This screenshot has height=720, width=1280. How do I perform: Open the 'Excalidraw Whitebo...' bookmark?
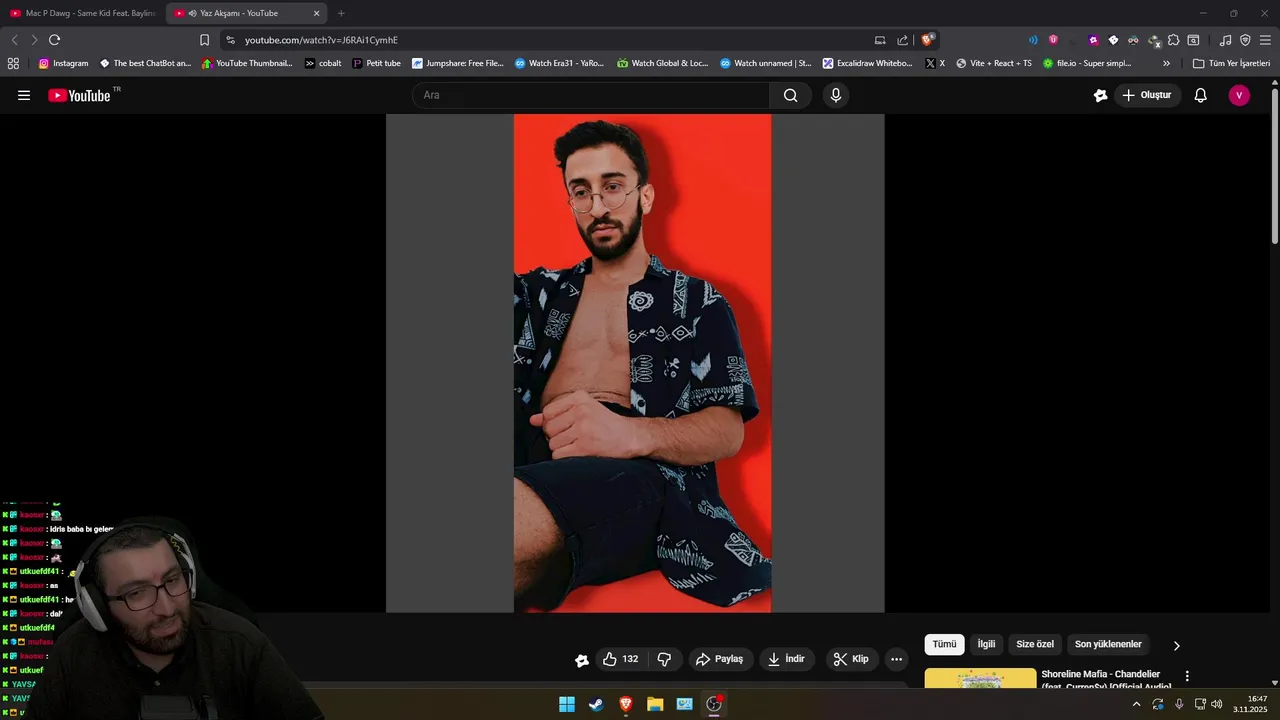click(x=868, y=63)
